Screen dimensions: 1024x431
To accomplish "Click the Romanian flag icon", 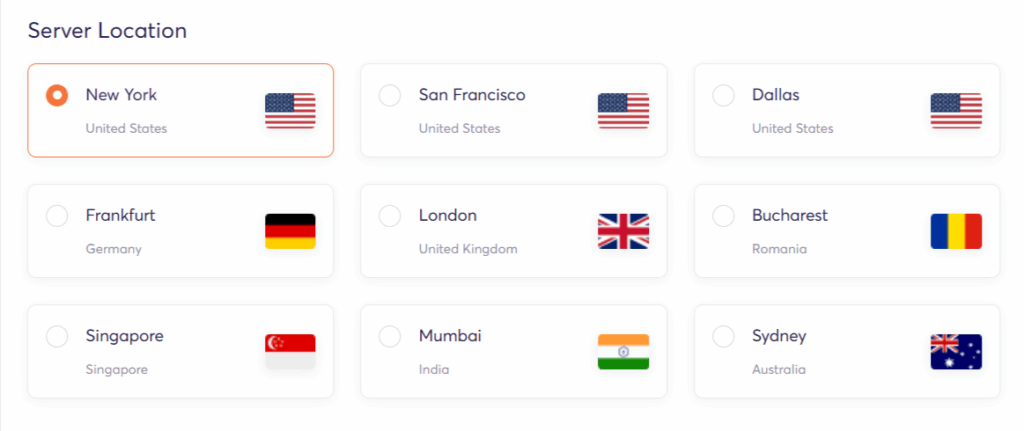I will coord(956,231).
